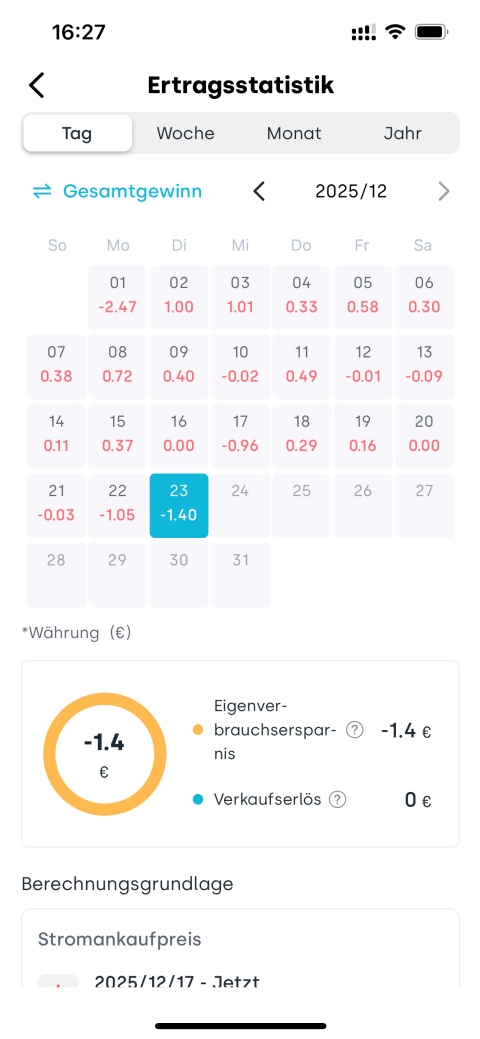Screen dimensions: 480x1039
Task: Tap the highlighted day 23 cell
Action: click(179, 505)
